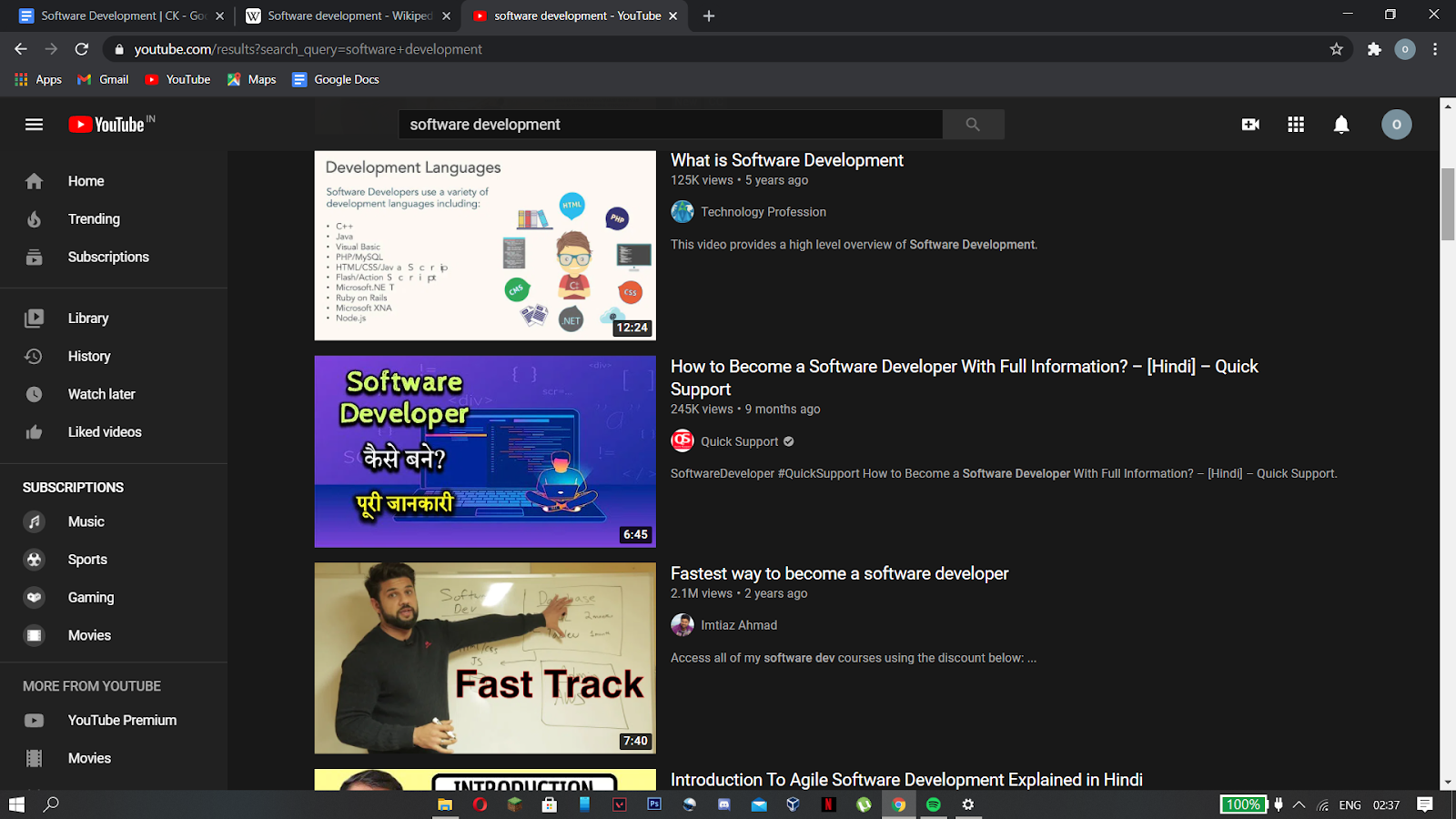This screenshot has width=1456, height=819.
Task: Open the Chrome extensions puzzle icon
Action: coord(1374,49)
